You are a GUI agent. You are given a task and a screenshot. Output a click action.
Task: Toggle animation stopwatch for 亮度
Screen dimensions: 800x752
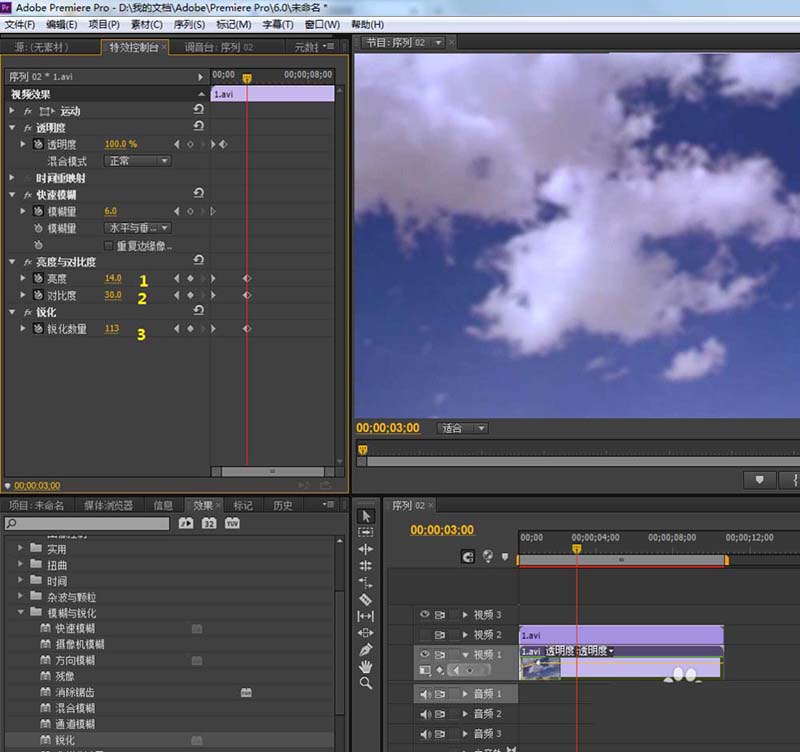[x=38, y=279]
